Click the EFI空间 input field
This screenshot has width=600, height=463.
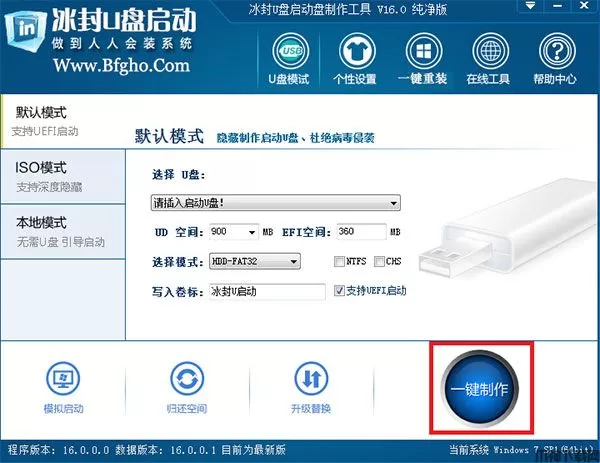[361, 232]
